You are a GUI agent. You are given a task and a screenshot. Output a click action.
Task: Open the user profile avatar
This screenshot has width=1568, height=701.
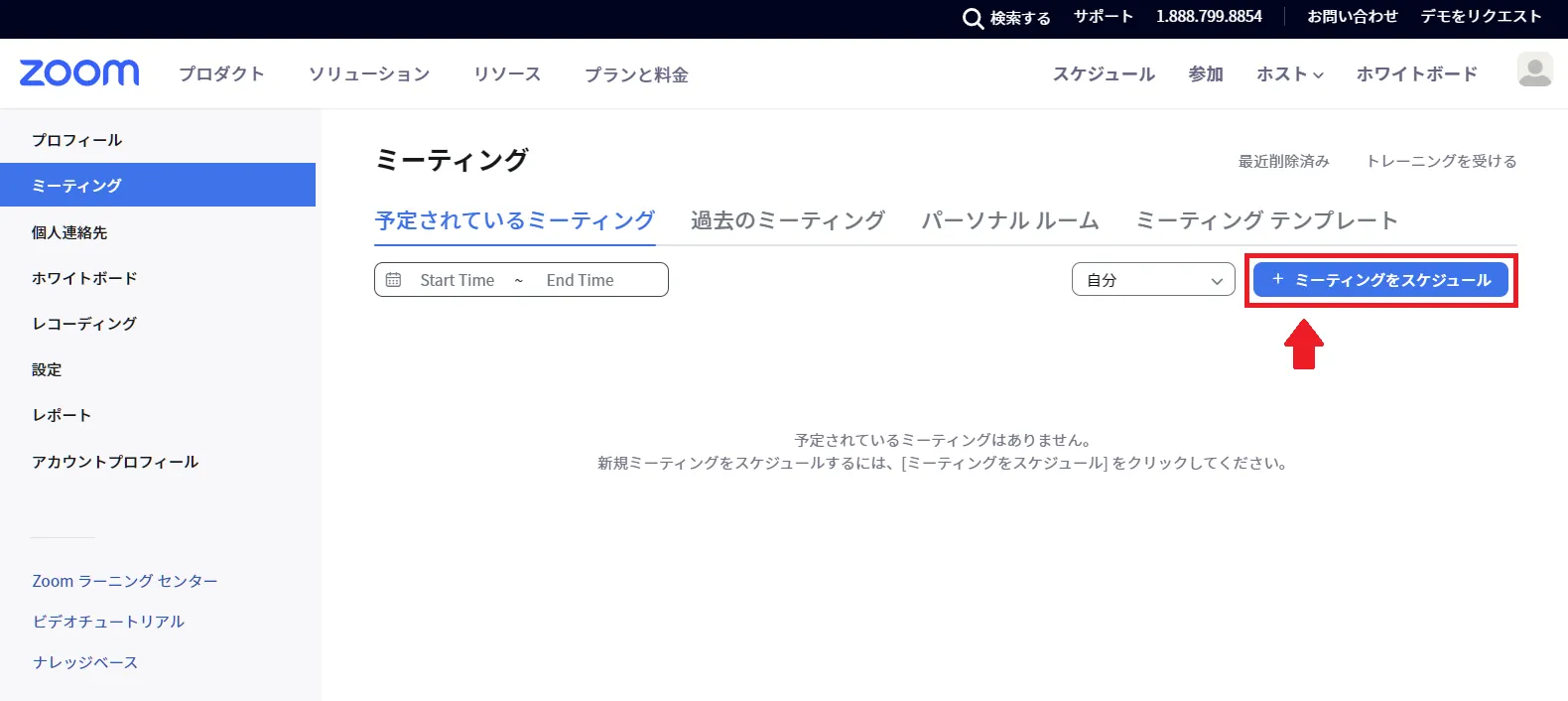point(1534,70)
